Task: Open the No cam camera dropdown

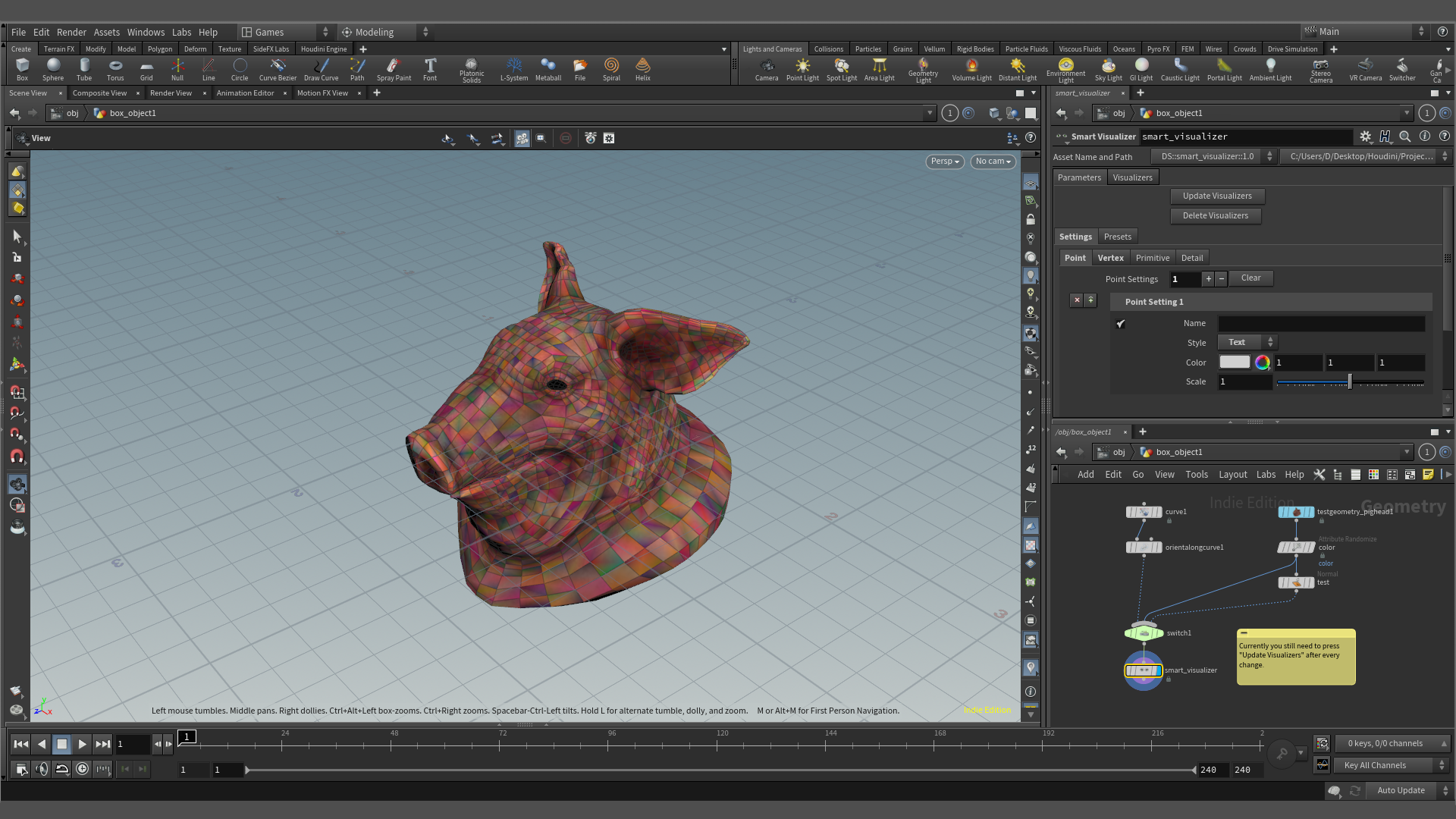Action: click(993, 162)
